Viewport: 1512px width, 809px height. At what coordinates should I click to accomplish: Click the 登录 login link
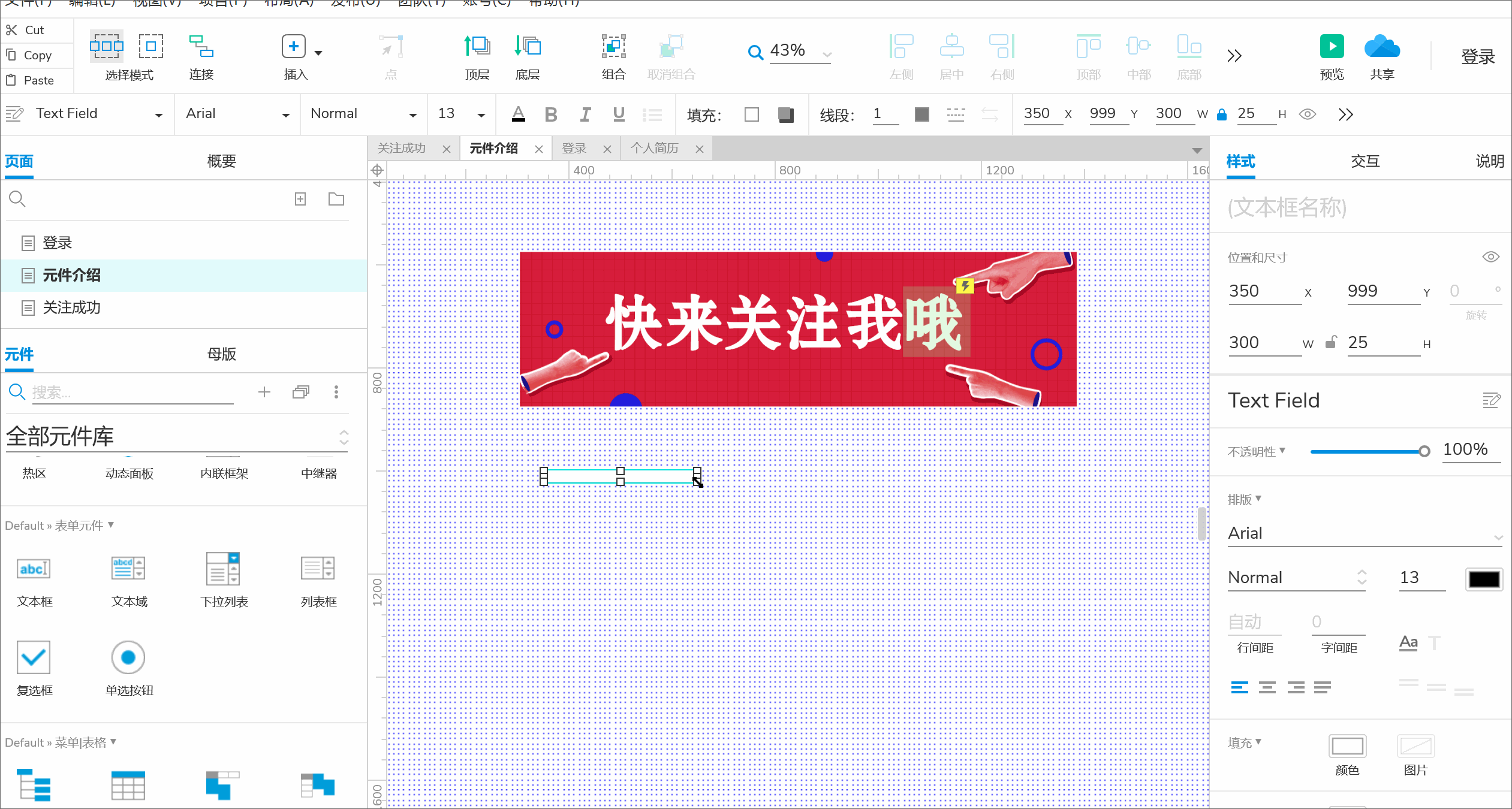[1477, 57]
